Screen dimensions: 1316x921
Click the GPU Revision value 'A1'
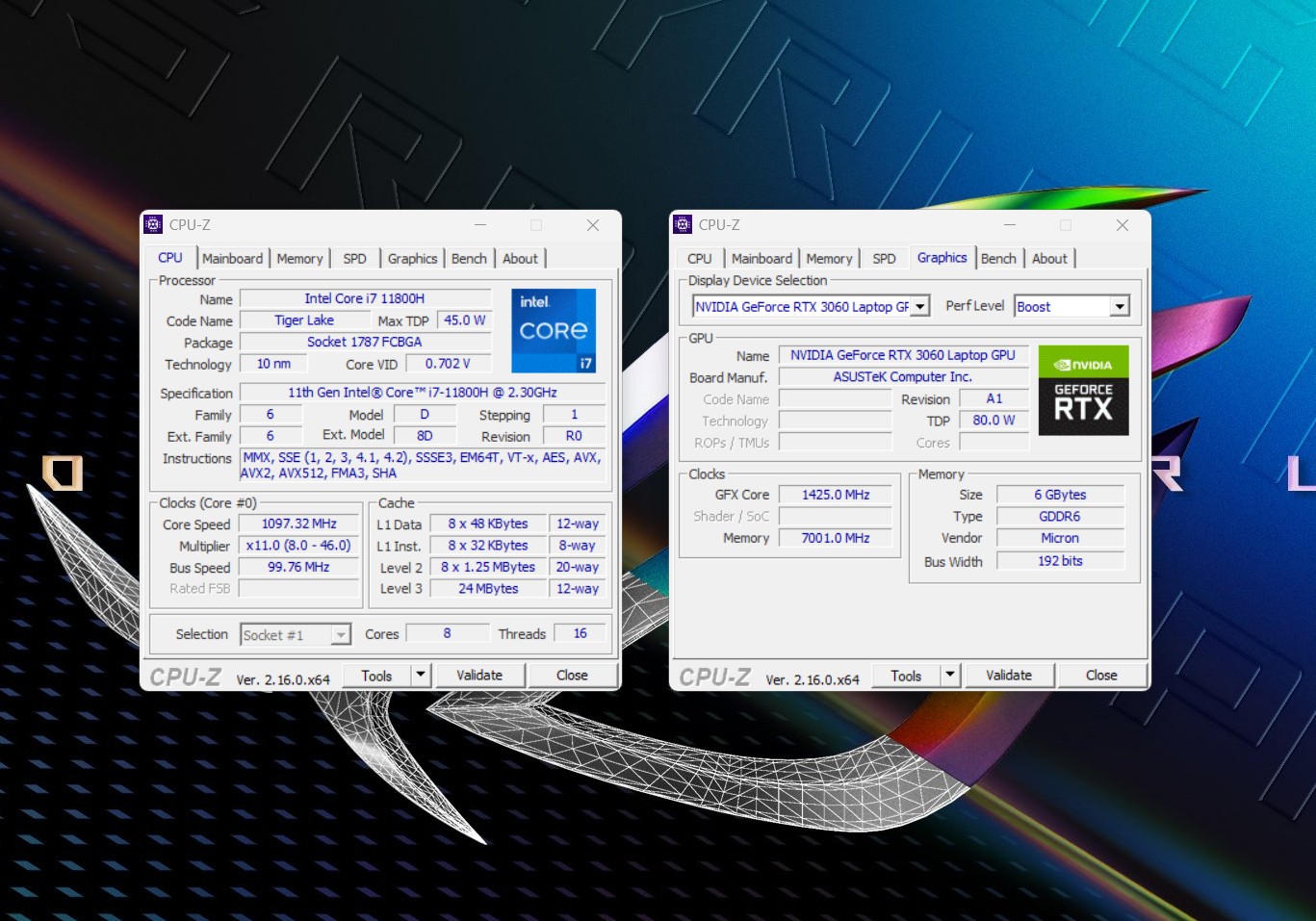994,398
